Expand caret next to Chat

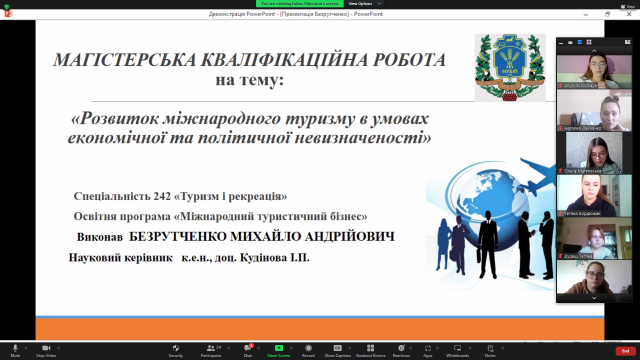pyautogui.click(x=258, y=348)
